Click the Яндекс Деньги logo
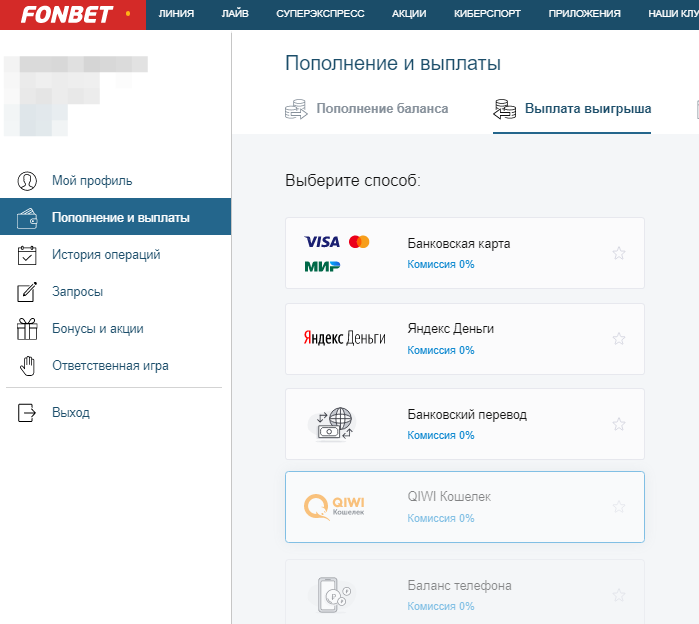Viewport: 699px width, 624px height. (x=345, y=338)
